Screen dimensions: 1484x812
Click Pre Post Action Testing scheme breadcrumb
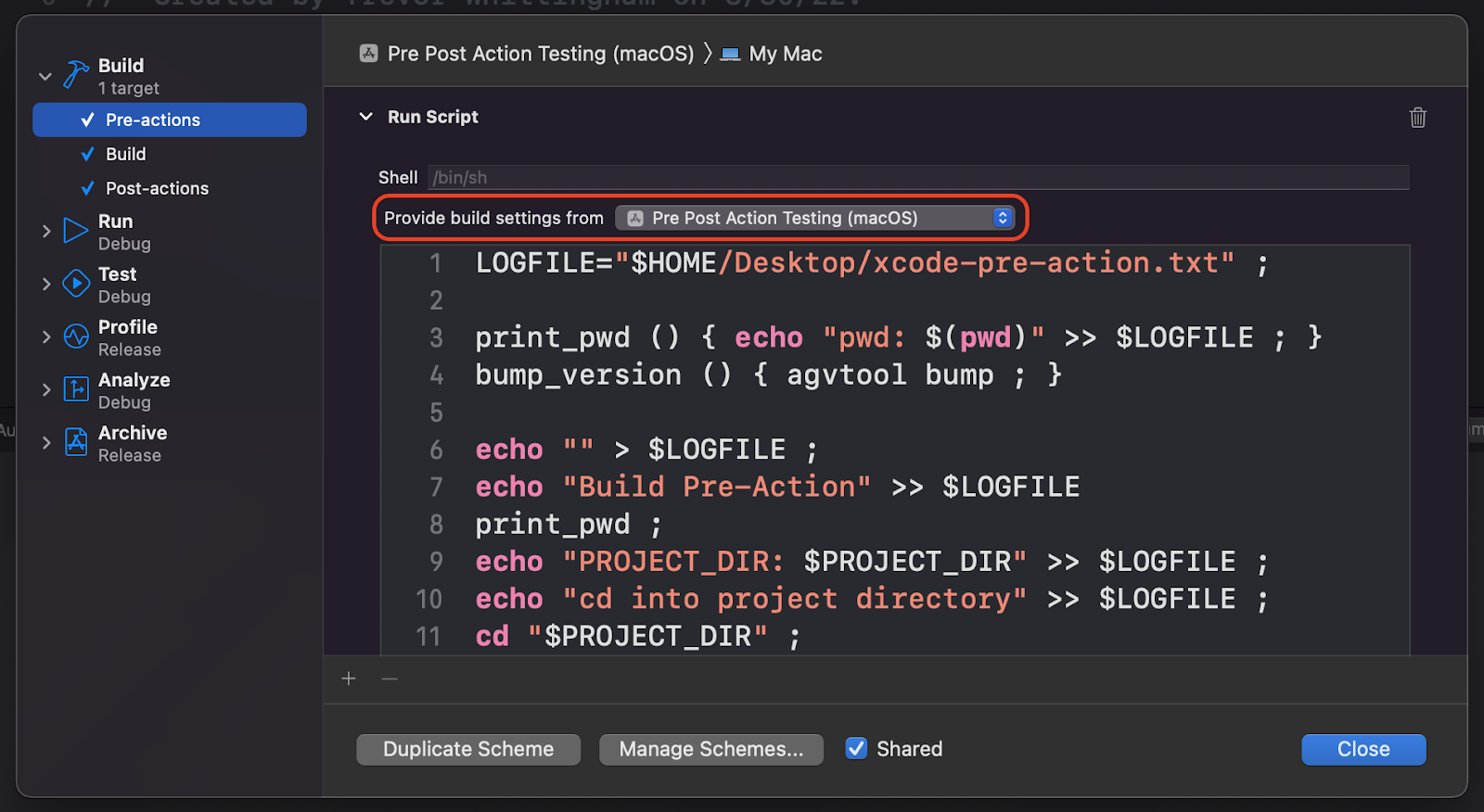541,54
